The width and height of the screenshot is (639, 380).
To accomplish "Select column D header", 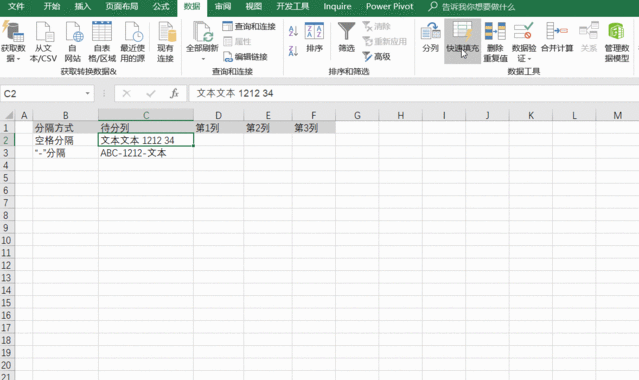I will click(218, 115).
